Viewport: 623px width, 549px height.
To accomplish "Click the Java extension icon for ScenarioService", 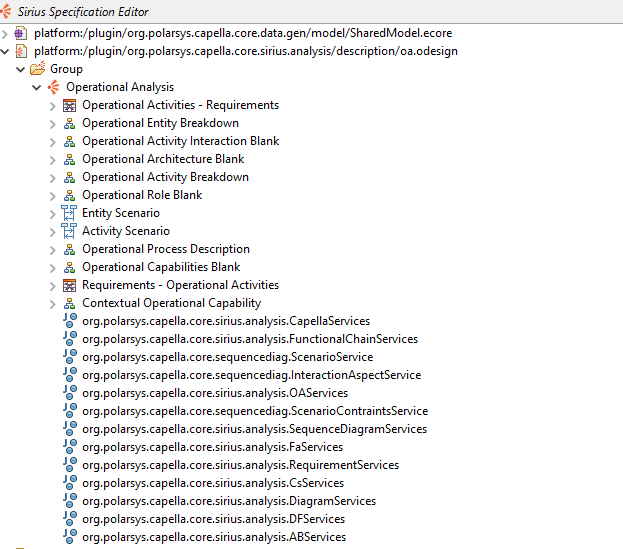I will tap(70, 356).
